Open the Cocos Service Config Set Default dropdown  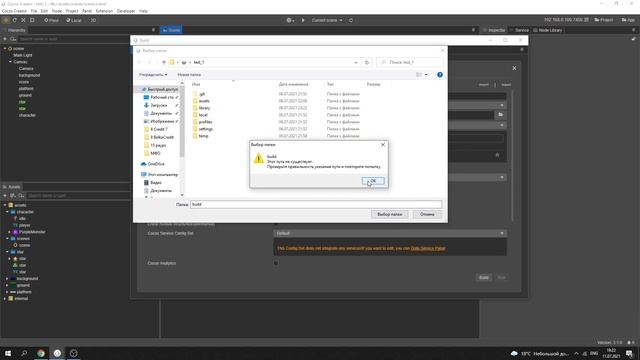[390, 233]
